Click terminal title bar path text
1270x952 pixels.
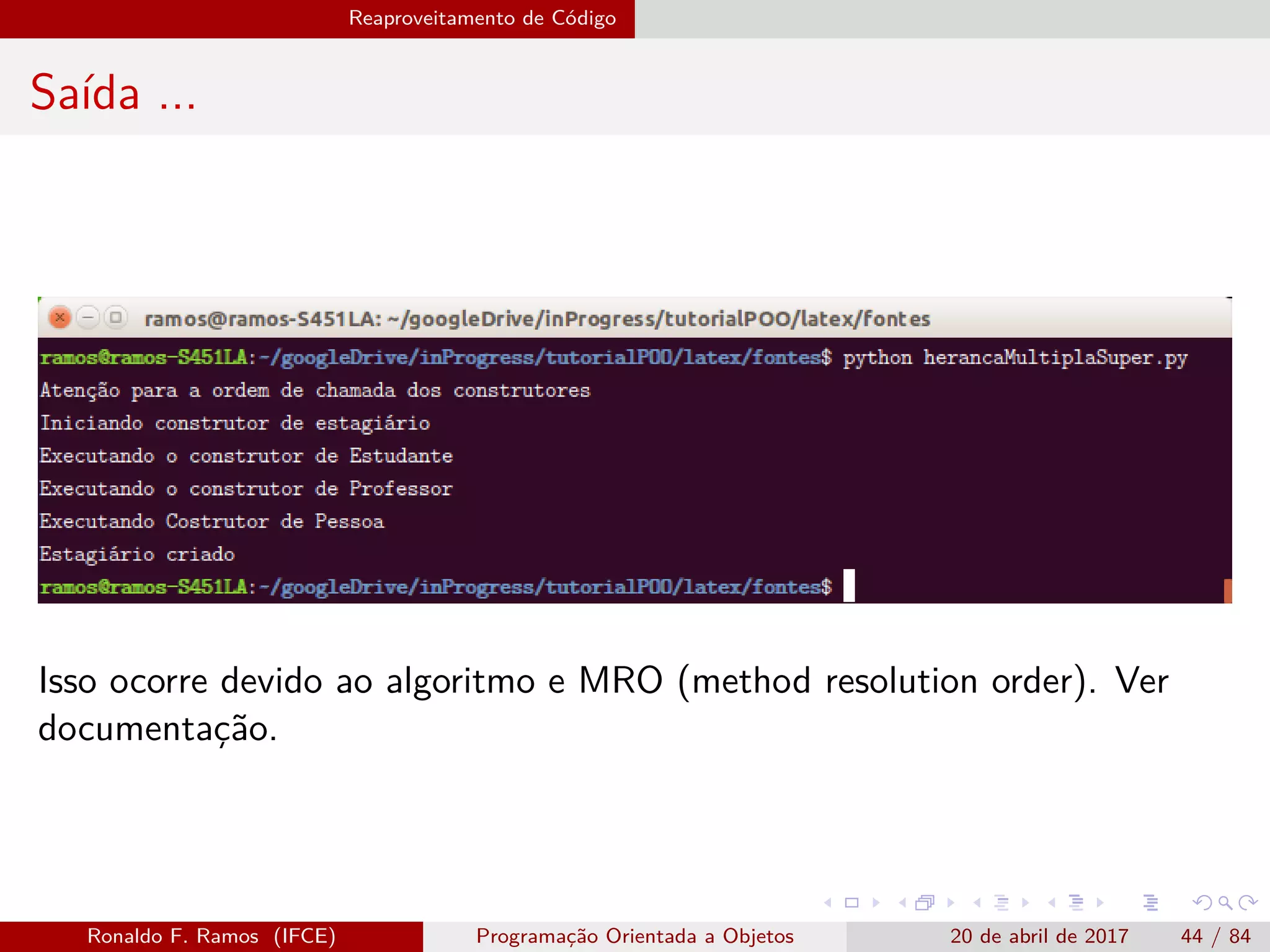tap(537, 319)
